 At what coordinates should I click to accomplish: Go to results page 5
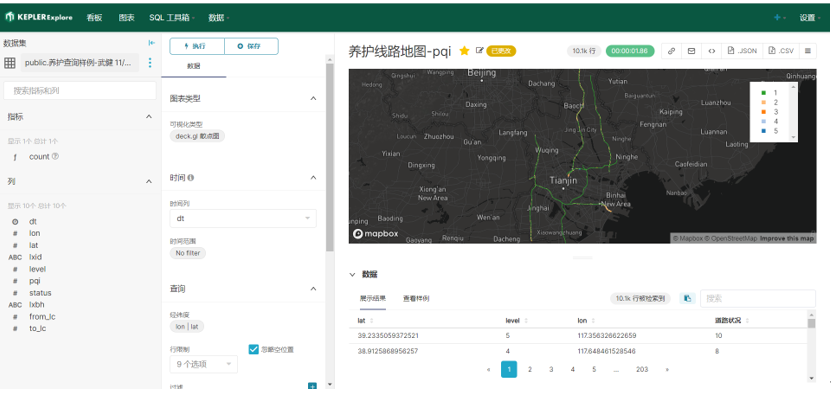click(x=594, y=369)
